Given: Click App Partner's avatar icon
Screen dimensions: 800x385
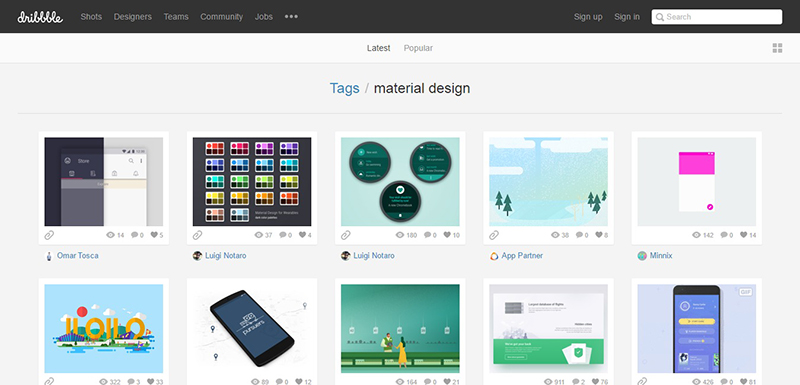Looking at the screenshot, I should [x=494, y=256].
